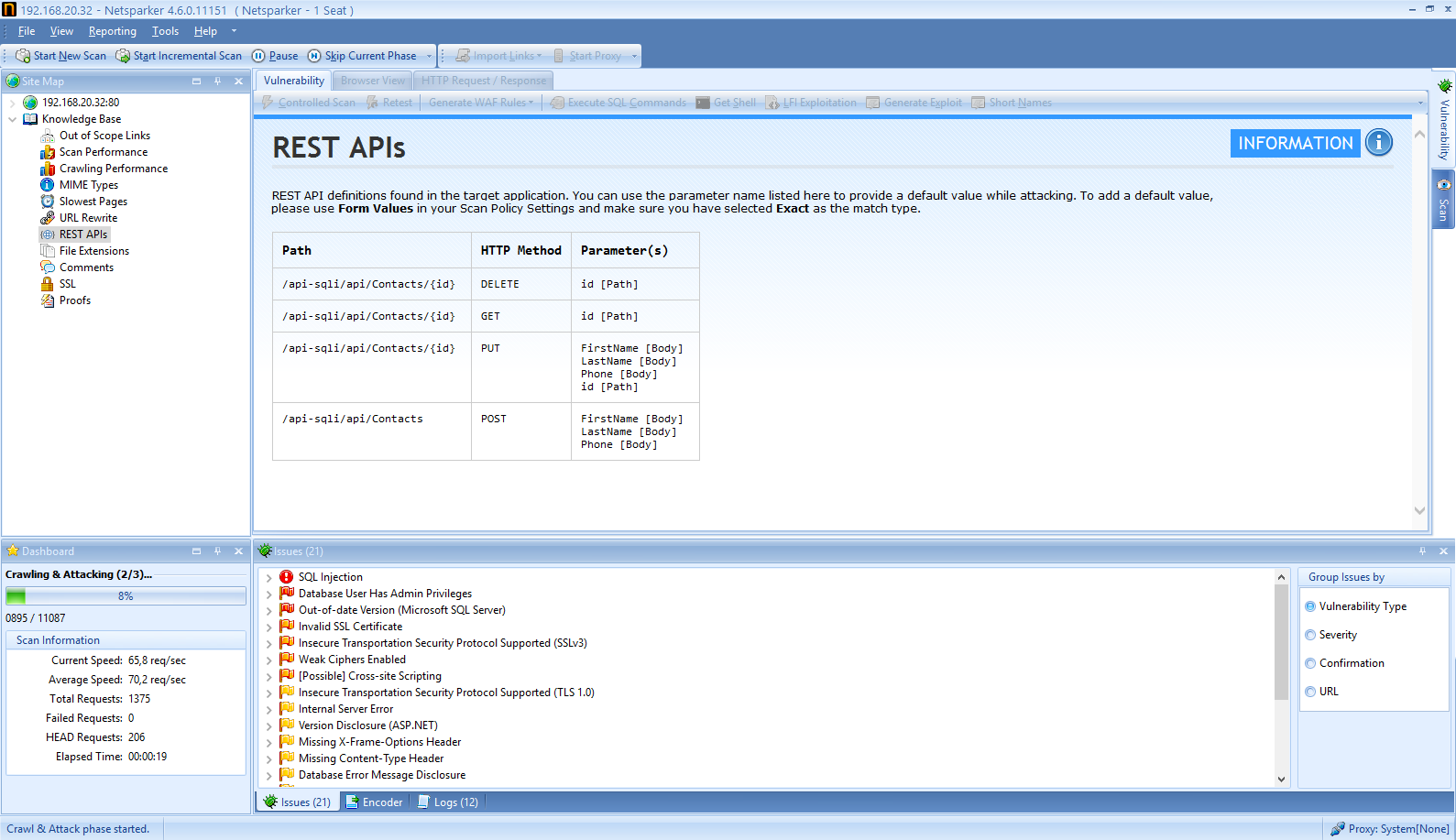Click the 192.168.20.32:80 globe icon
Image resolution: width=1456 pixels, height=840 pixels.
[30, 103]
